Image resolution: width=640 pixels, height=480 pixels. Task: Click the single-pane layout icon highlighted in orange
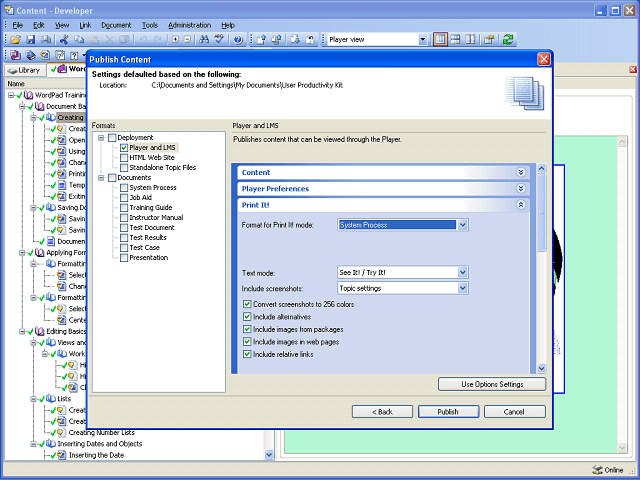tap(440, 40)
